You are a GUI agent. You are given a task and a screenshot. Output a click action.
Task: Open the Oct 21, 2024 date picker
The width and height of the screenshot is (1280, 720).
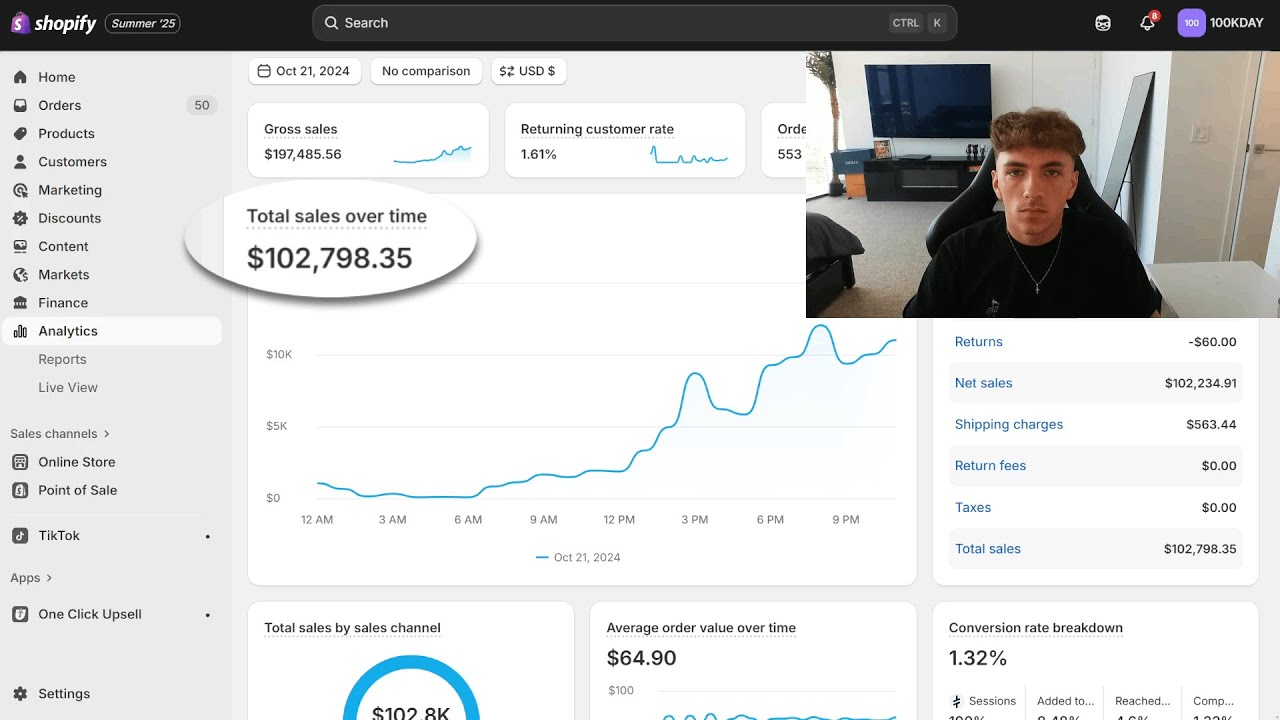click(x=305, y=71)
